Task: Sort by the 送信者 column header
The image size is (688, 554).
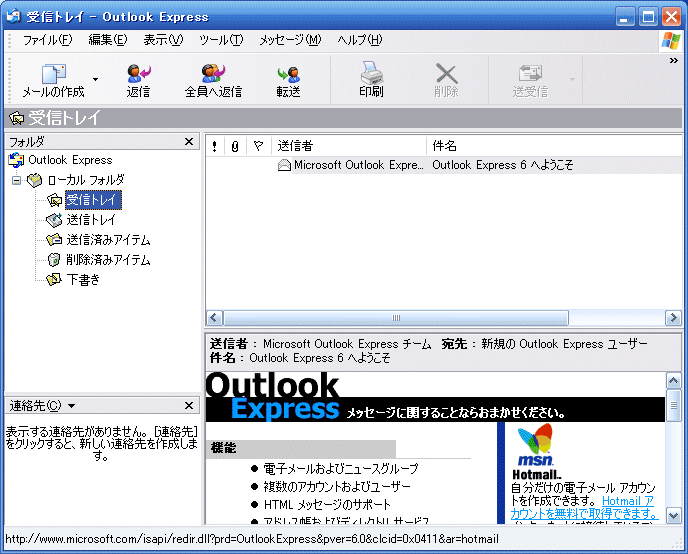Action: [349, 146]
